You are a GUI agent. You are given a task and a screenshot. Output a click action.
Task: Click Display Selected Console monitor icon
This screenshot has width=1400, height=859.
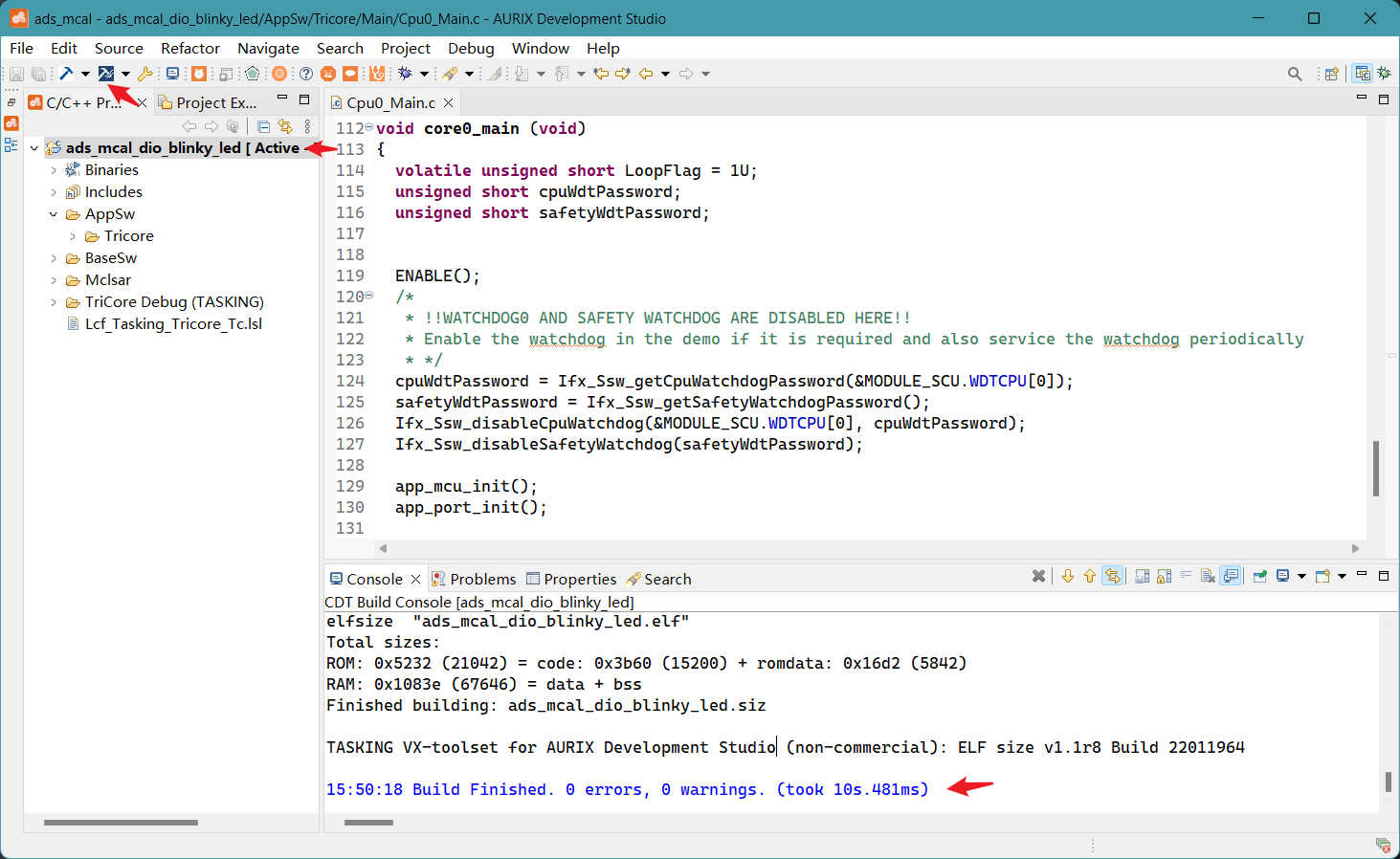(1283, 576)
